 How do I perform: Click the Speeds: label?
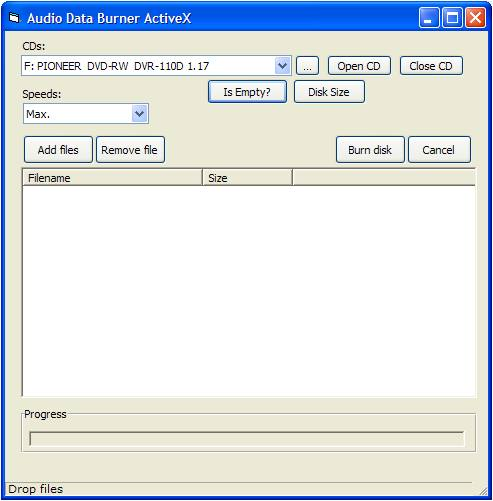coord(42,94)
